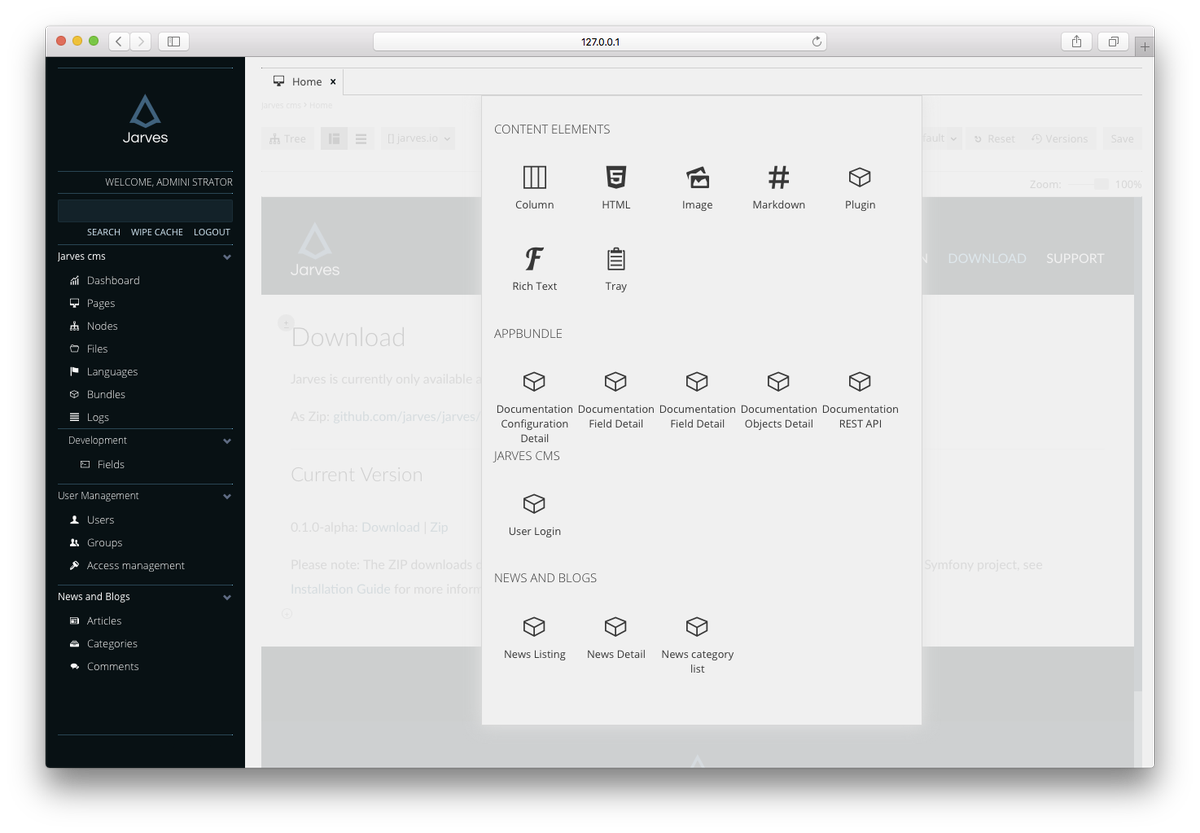This screenshot has width=1200, height=833.
Task: Add the News Listing plugin
Action: tap(535, 637)
